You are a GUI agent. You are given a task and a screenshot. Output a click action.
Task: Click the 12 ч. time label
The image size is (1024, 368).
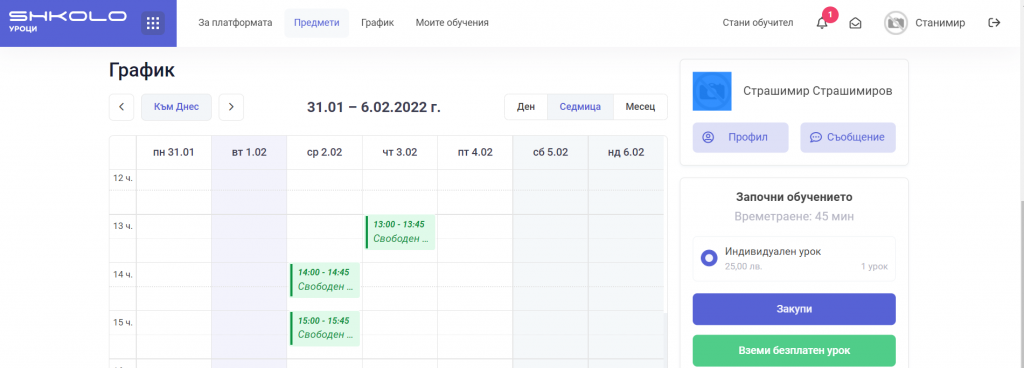[x=123, y=179]
